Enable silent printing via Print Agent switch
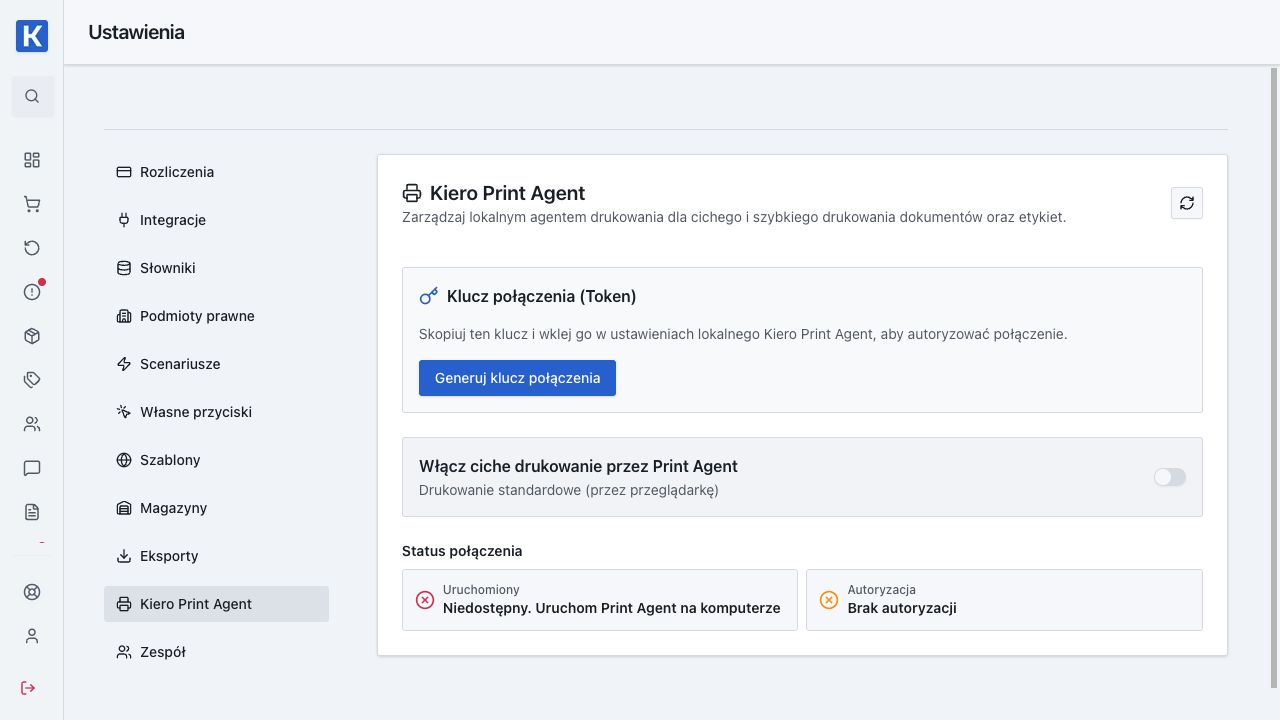This screenshot has height=720, width=1280. [x=1170, y=477]
